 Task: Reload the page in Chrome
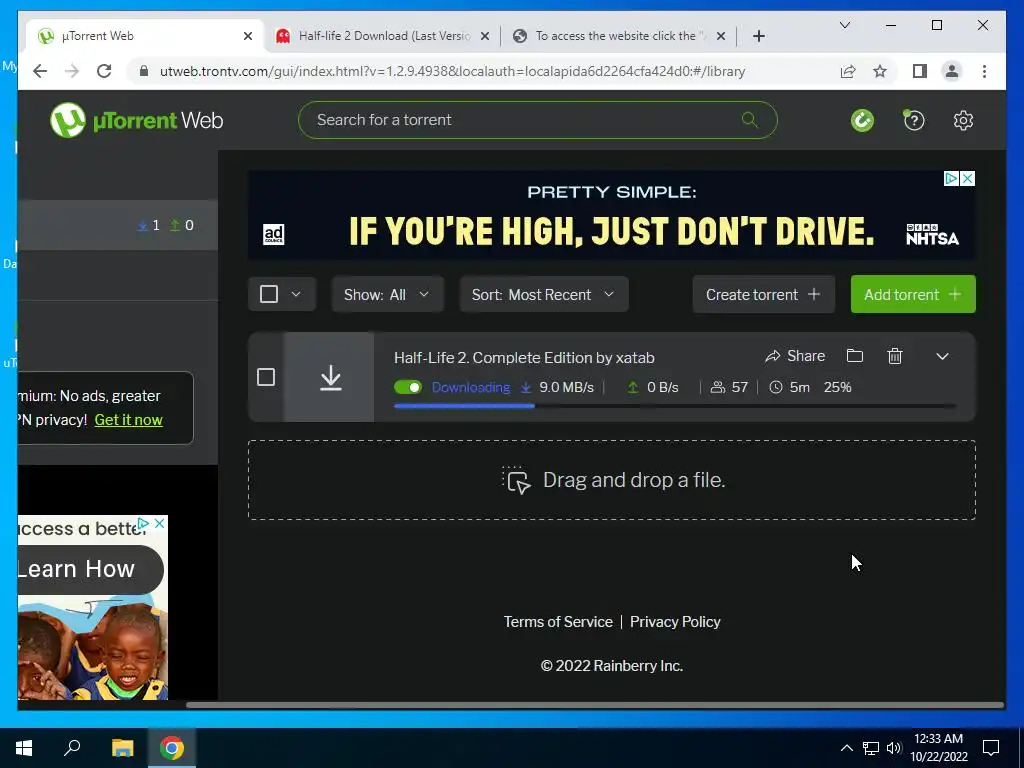[x=104, y=71]
